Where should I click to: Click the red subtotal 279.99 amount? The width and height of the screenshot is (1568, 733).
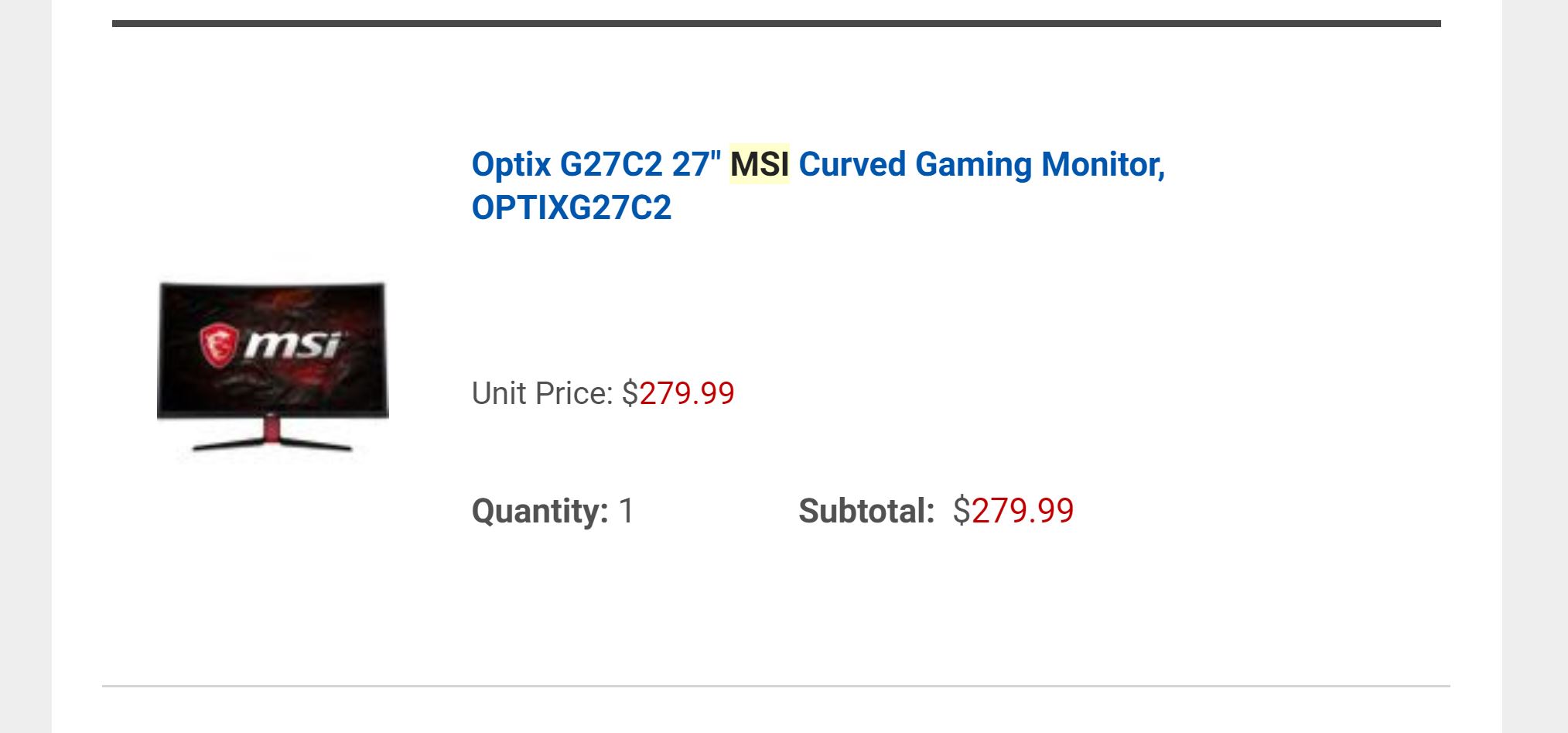[1023, 511]
